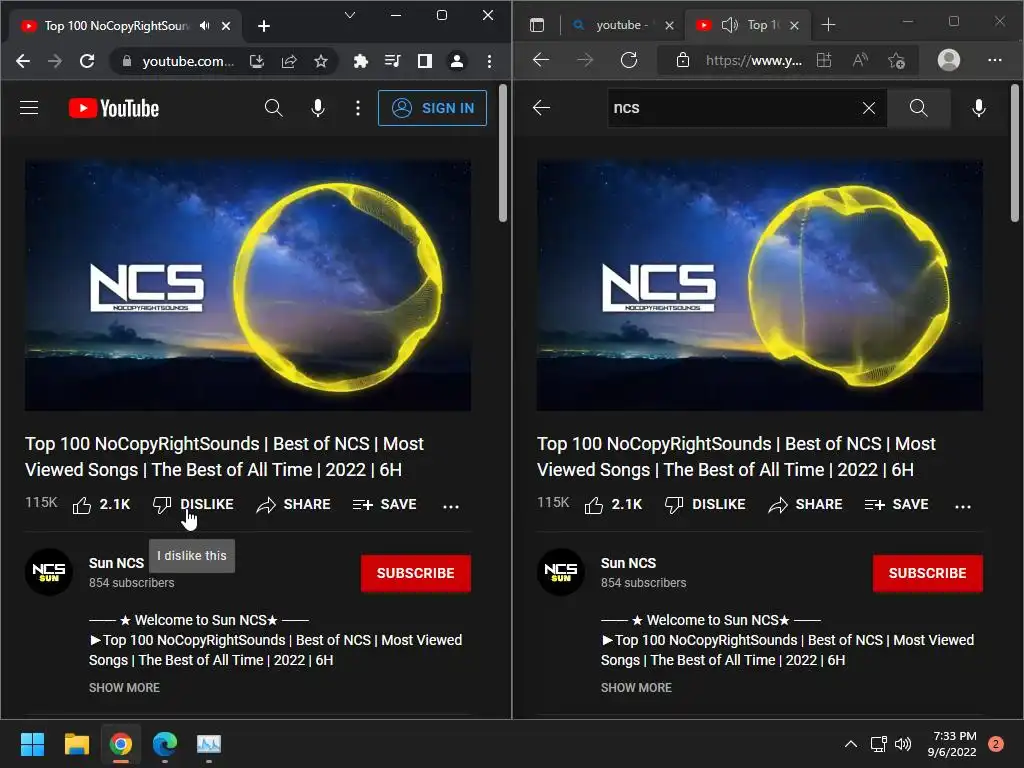Image resolution: width=1024 pixels, height=768 pixels.
Task: Open Chrome media controls icon
Action: 392,61
